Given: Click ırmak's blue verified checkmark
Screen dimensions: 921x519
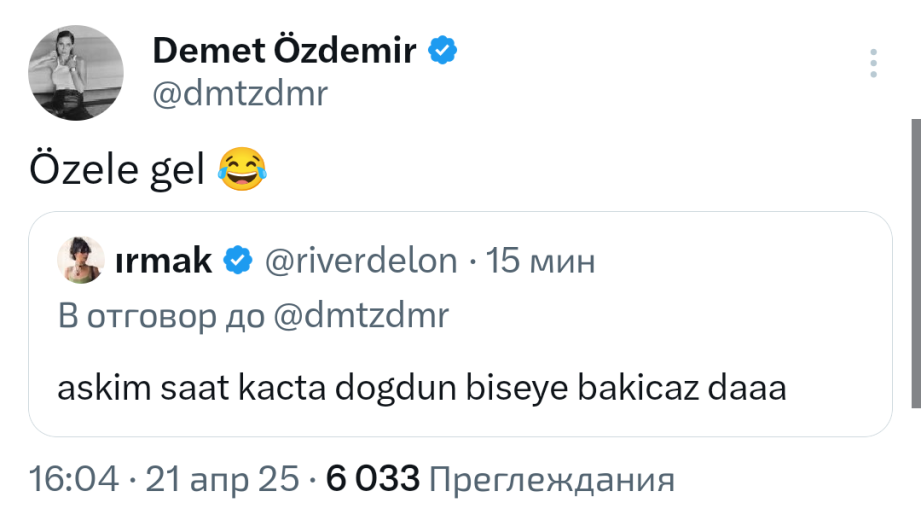Looking at the screenshot, I should (237, 261).
